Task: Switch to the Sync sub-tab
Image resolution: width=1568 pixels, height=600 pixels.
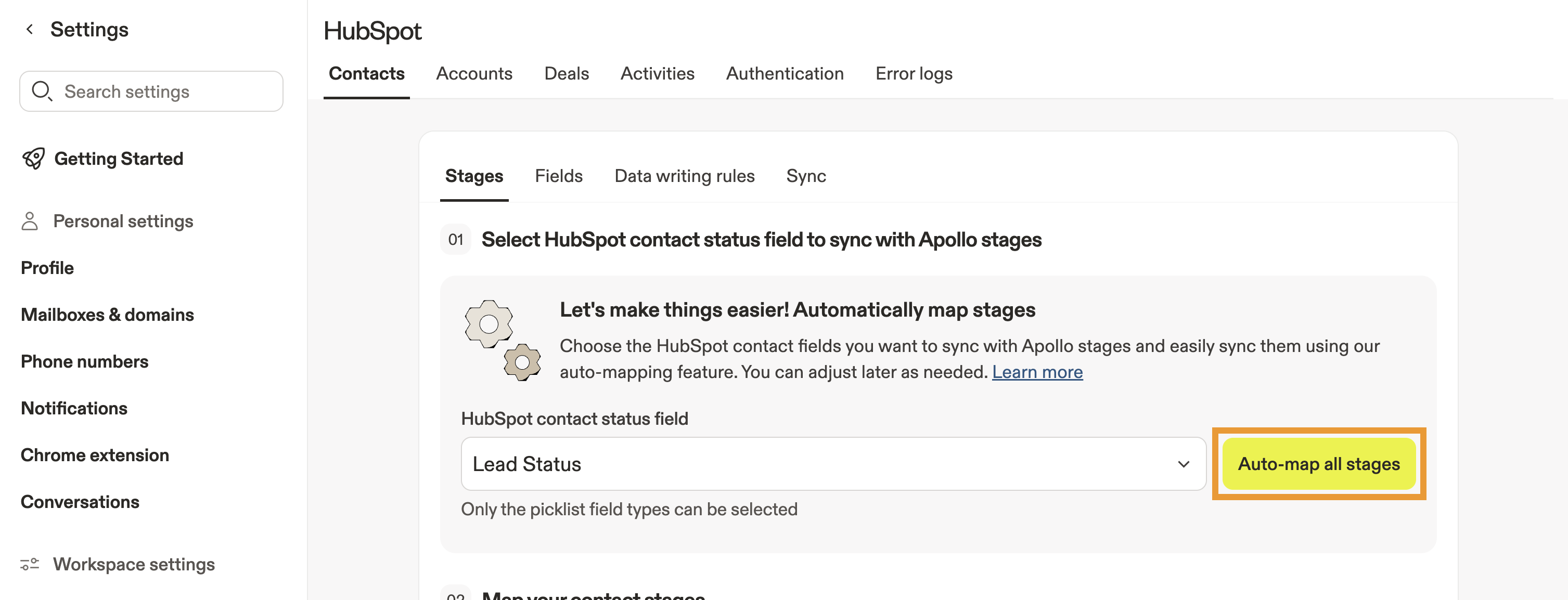Action: (805, 176)
